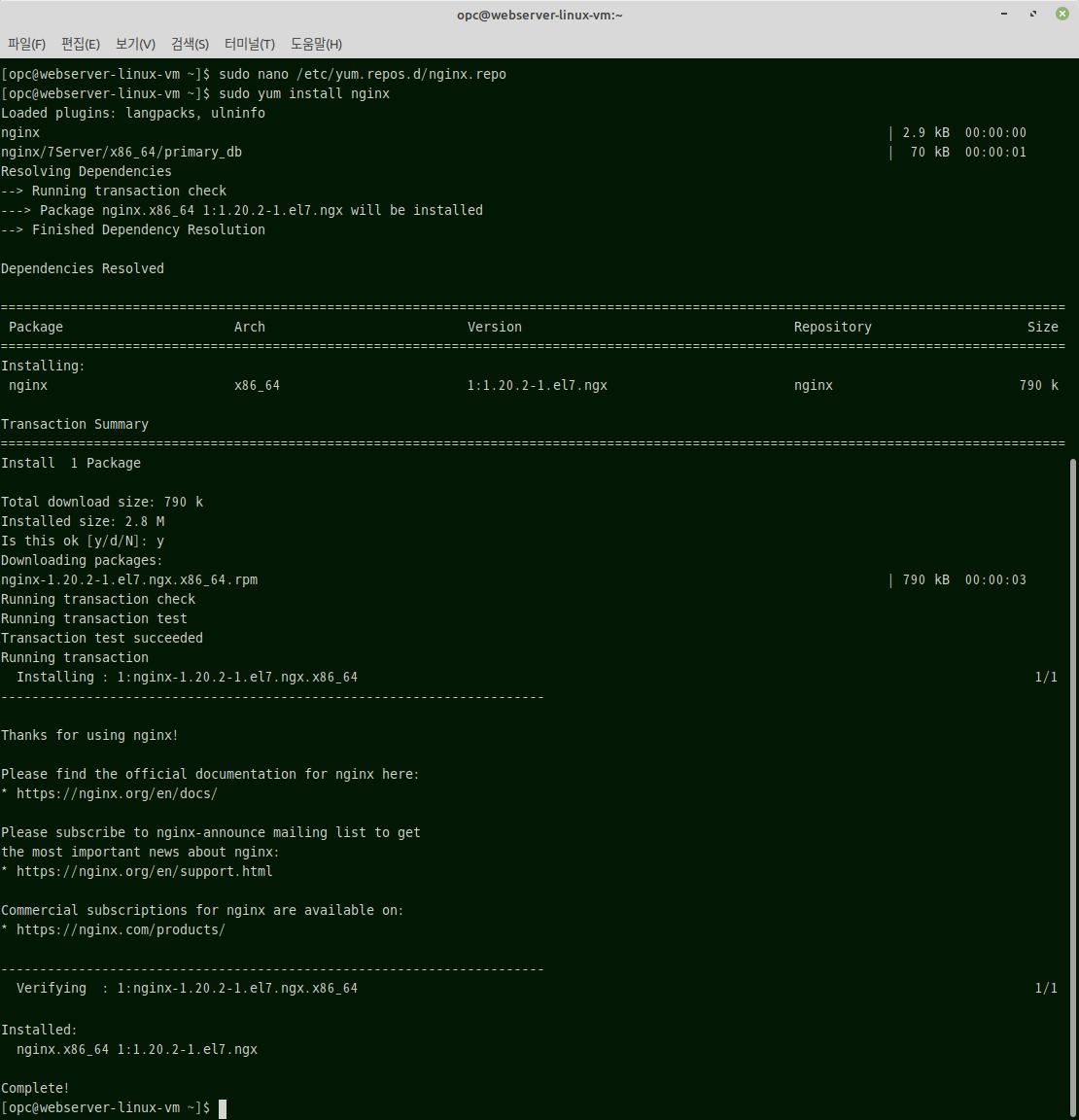Click the terminal vertical scrollbar

click(x=1073, y=786)
